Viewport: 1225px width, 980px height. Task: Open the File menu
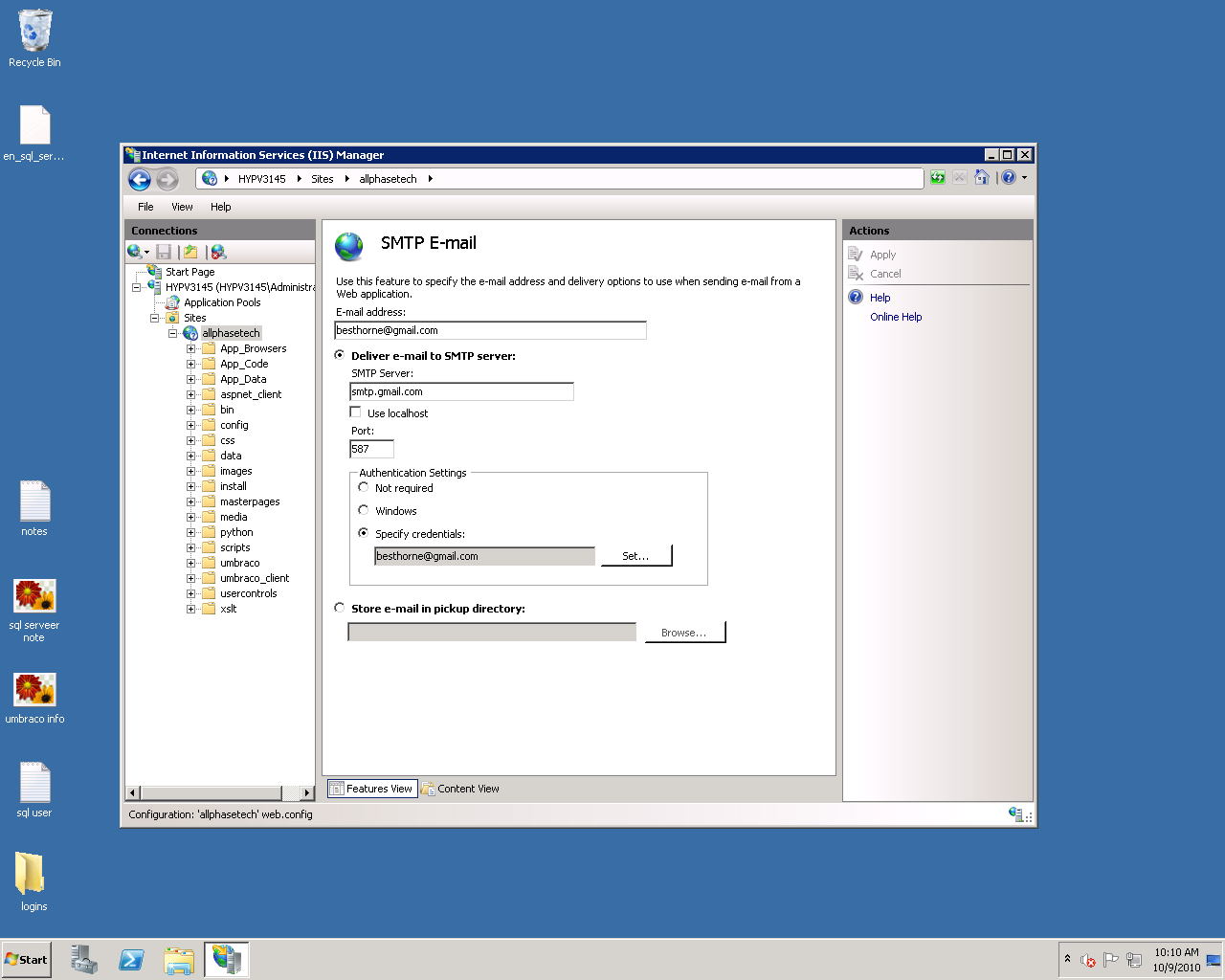coord(145,207)
